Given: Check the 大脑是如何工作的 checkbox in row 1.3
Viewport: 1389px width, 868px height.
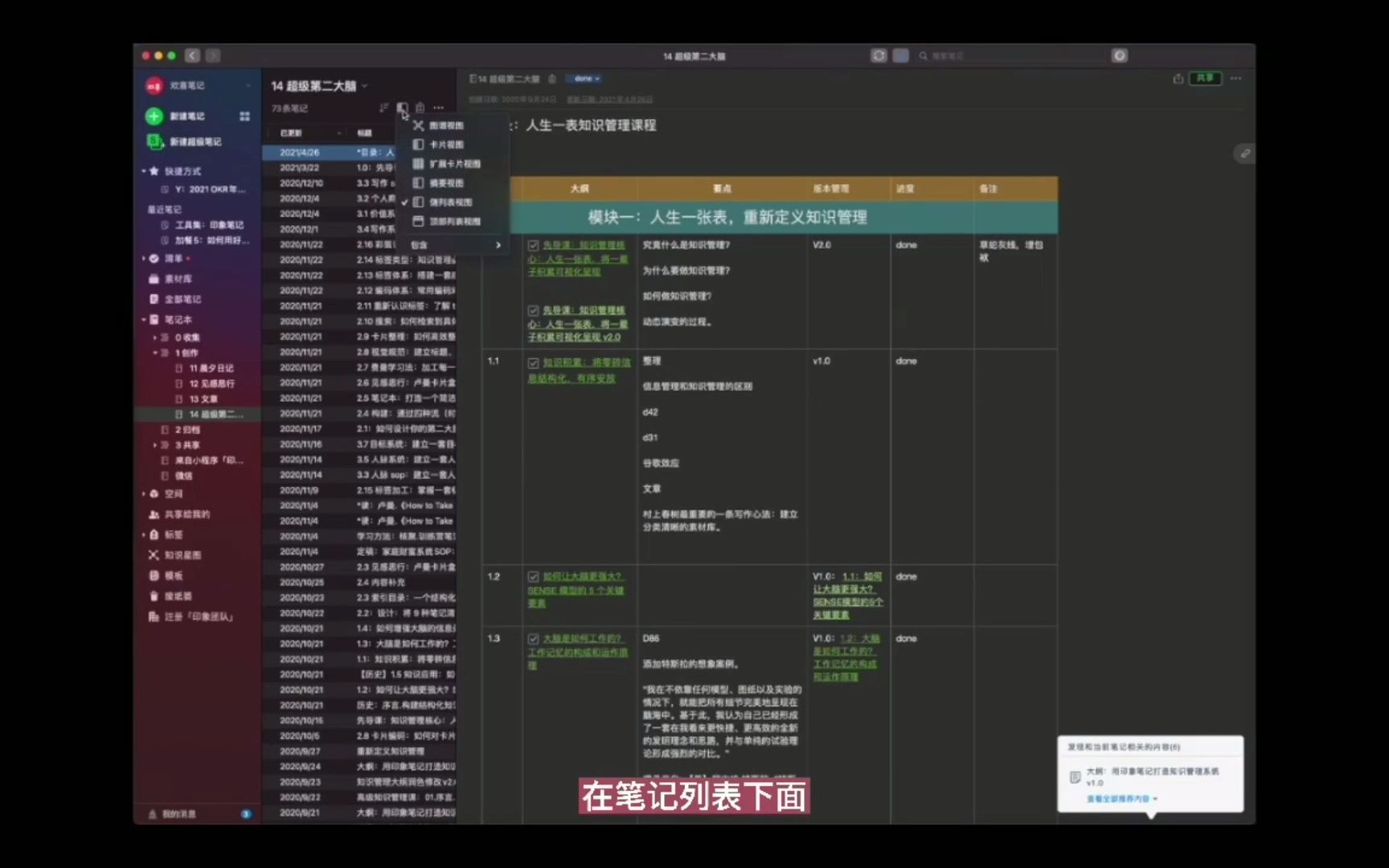Looking at the screenshot, I should coord(532,638).
